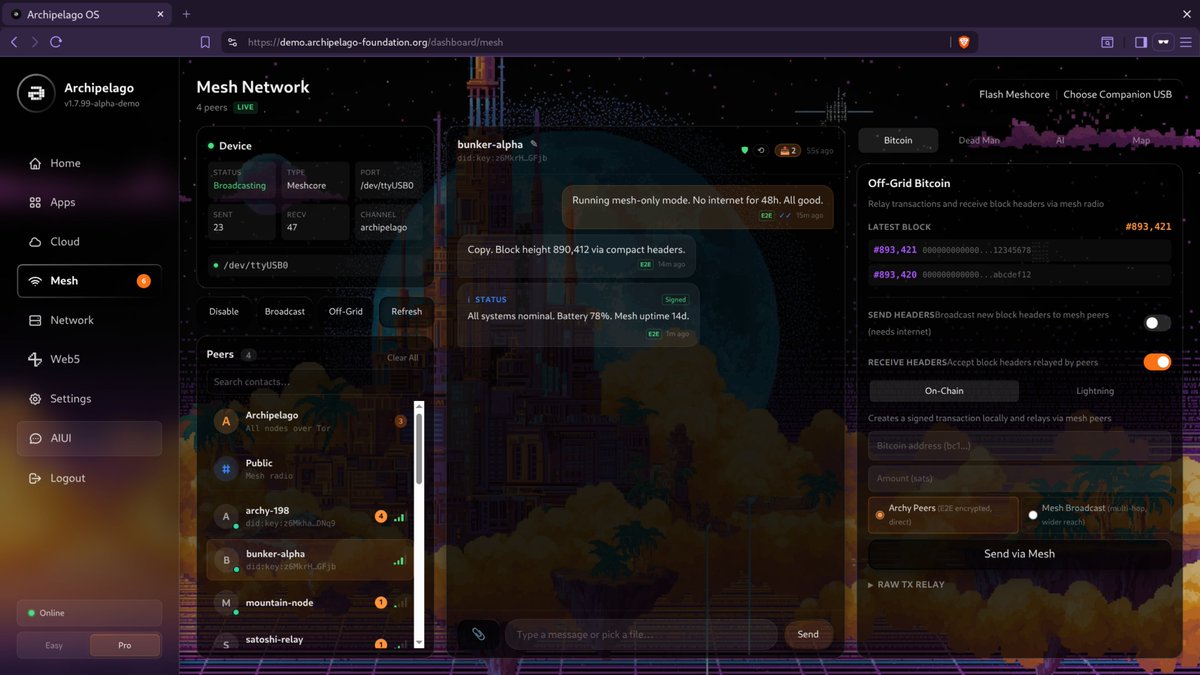Viewport: 1200px width, 675px height.
Task: Select the On-Chain transaction type
Action: [944, 391]
